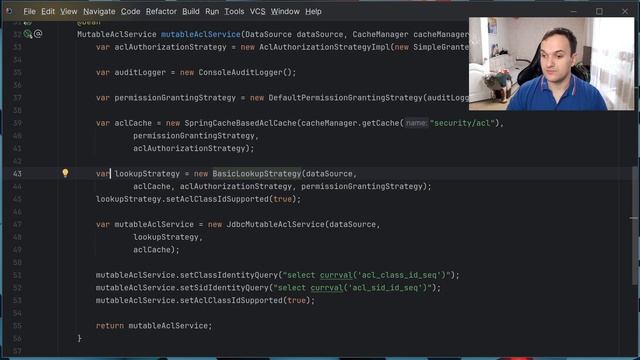Screen dimensions: 640x360
Task: Open the Help menu
Action: click(x=313, y=11)
